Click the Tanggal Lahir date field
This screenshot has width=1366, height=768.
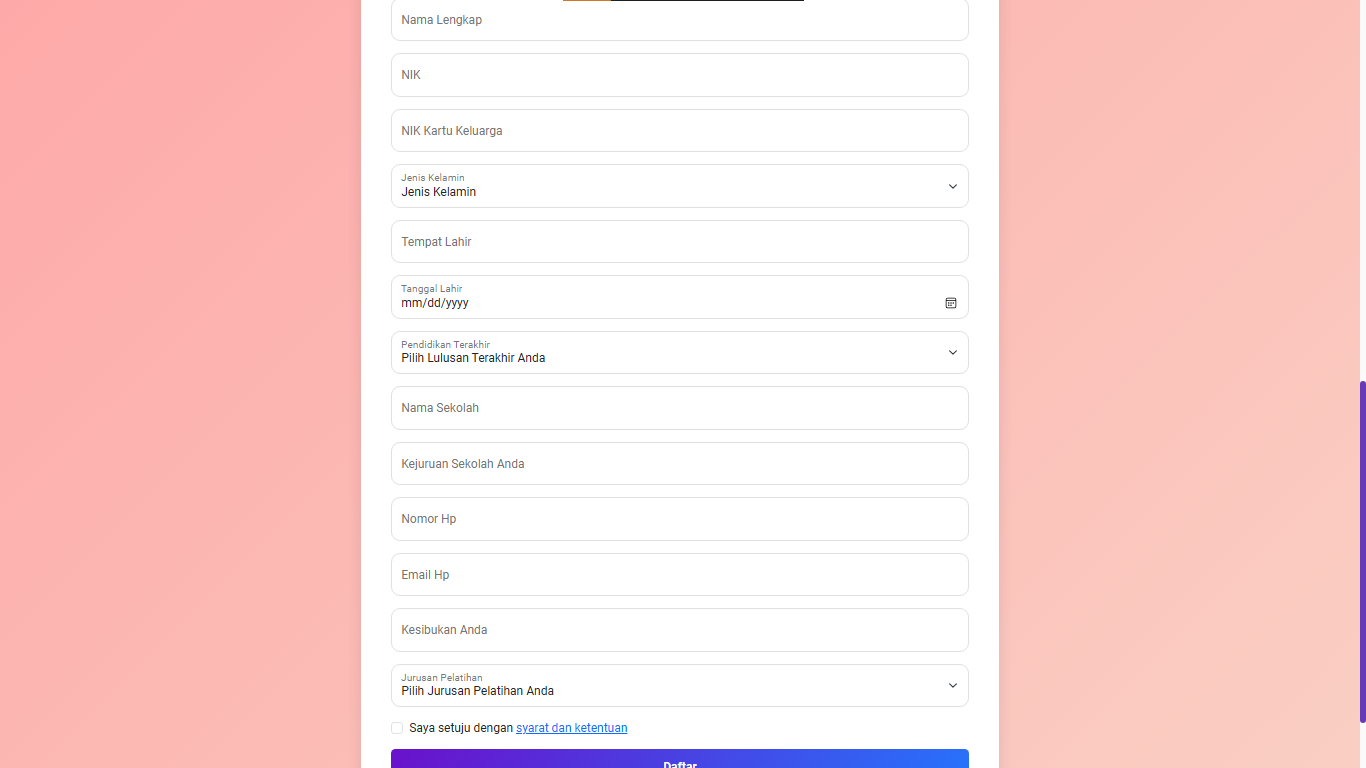coord(660,298)
